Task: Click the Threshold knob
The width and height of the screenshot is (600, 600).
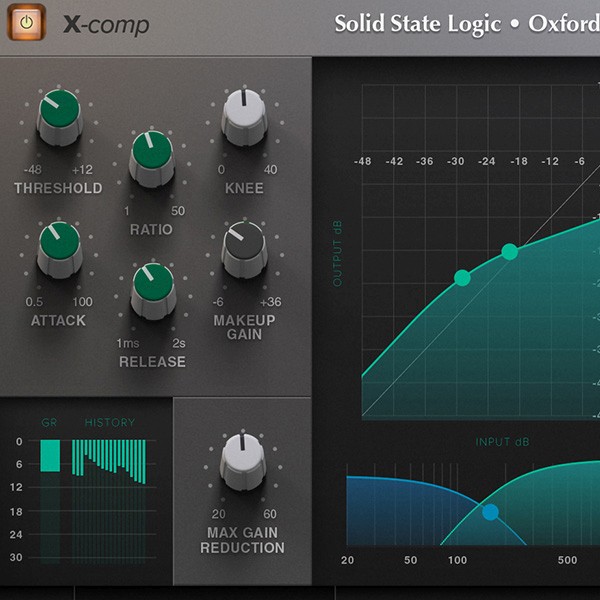Action: pos(60,117)
